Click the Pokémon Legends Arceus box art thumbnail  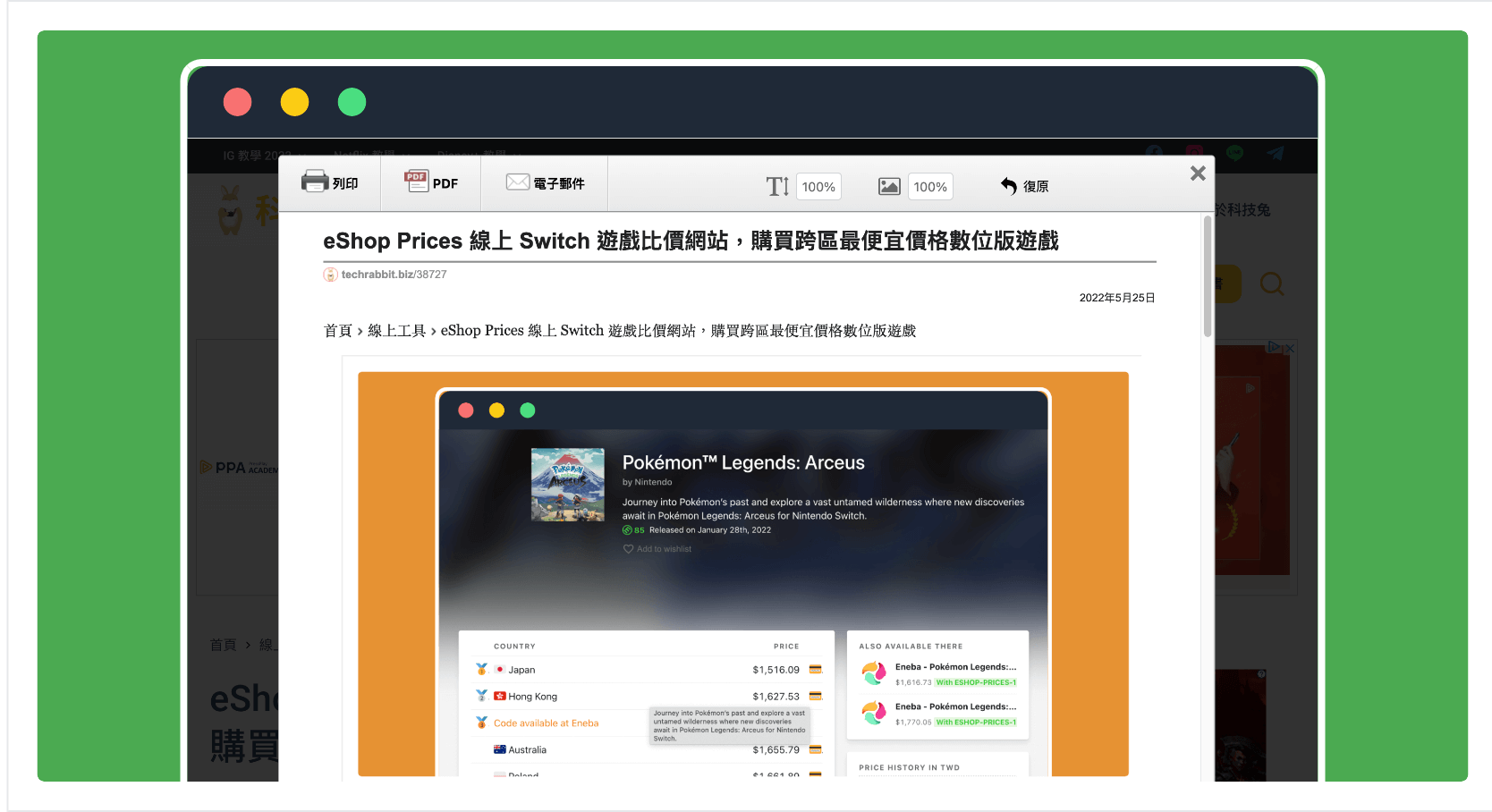tap(567, 484)
